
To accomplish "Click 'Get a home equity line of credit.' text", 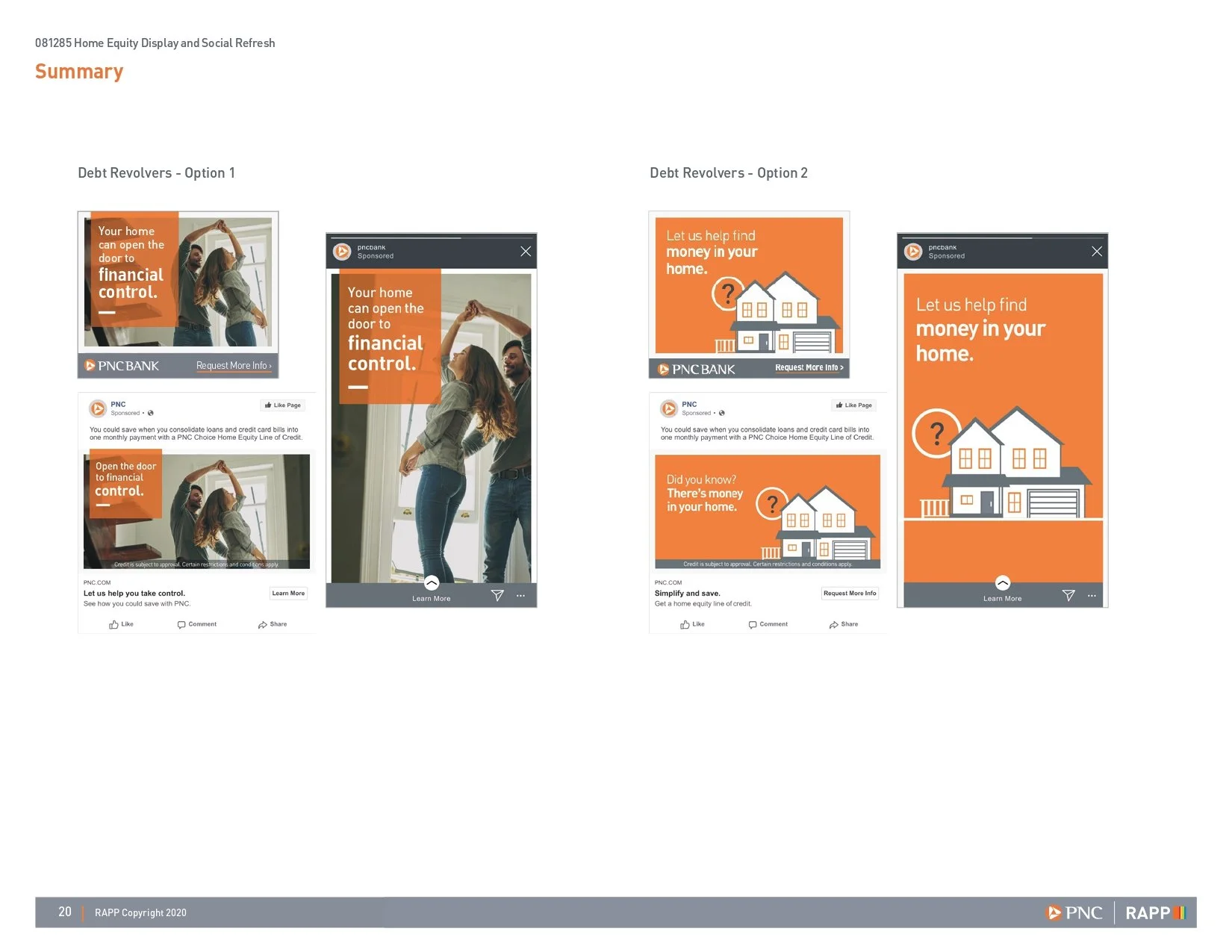I will (703, 604).
